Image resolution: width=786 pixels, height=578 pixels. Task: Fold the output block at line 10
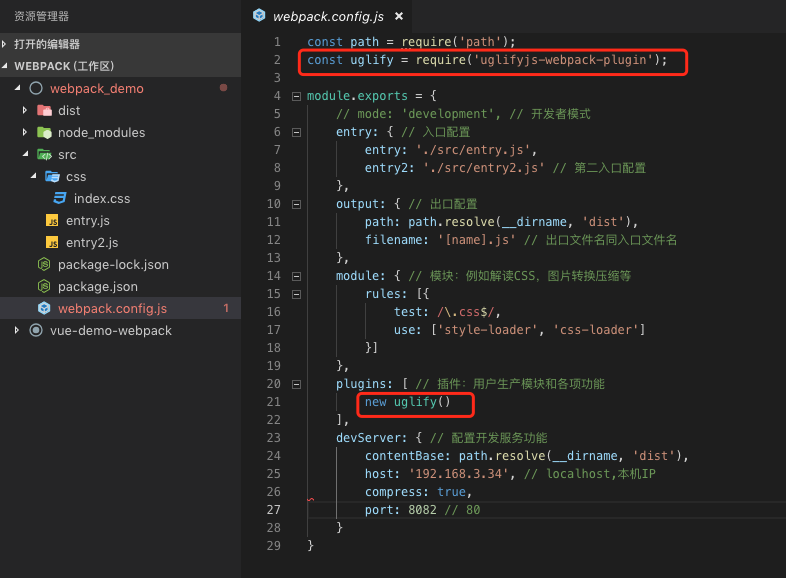[x=296, y=204]
